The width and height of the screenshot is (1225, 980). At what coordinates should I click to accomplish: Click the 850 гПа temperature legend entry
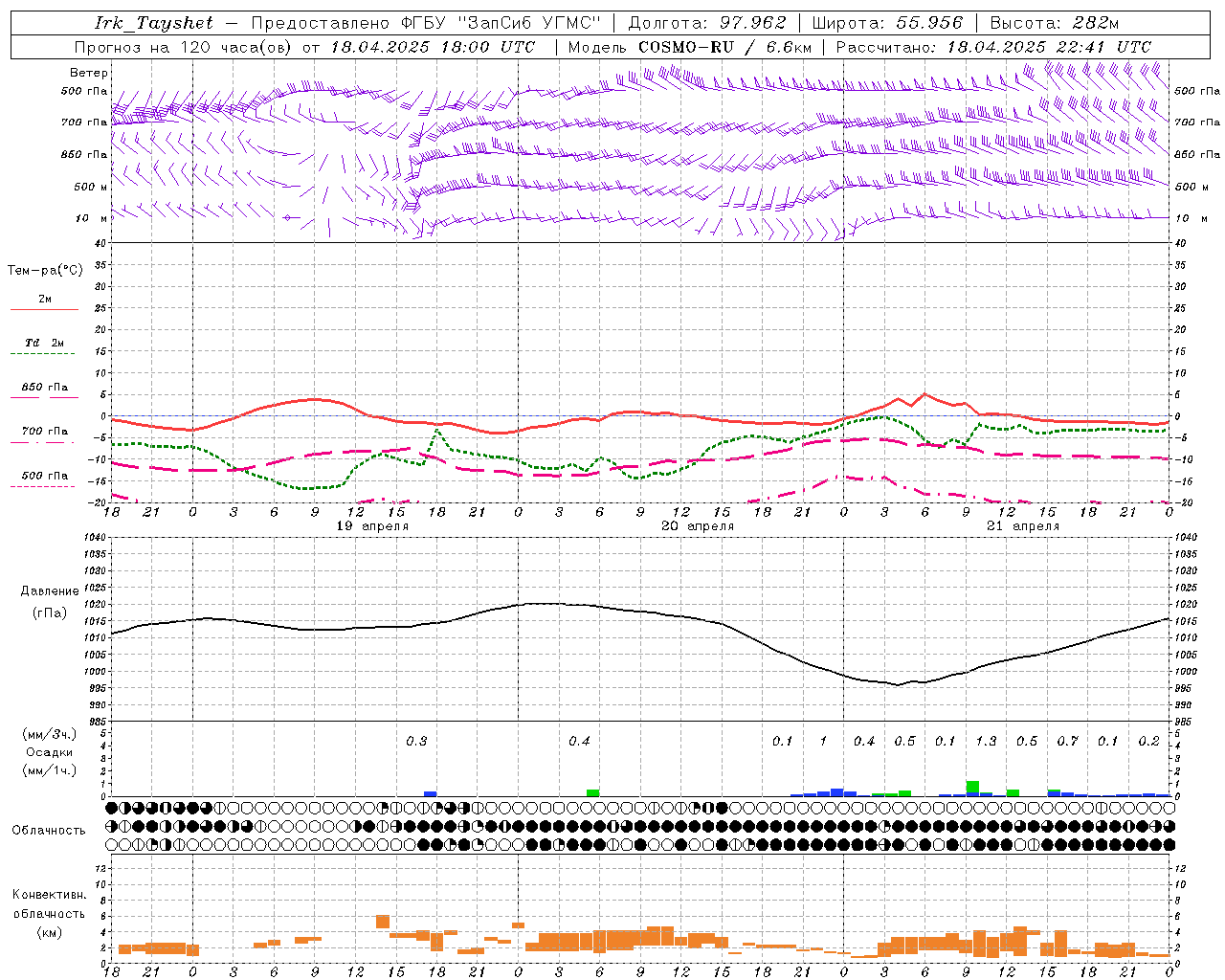45,388
